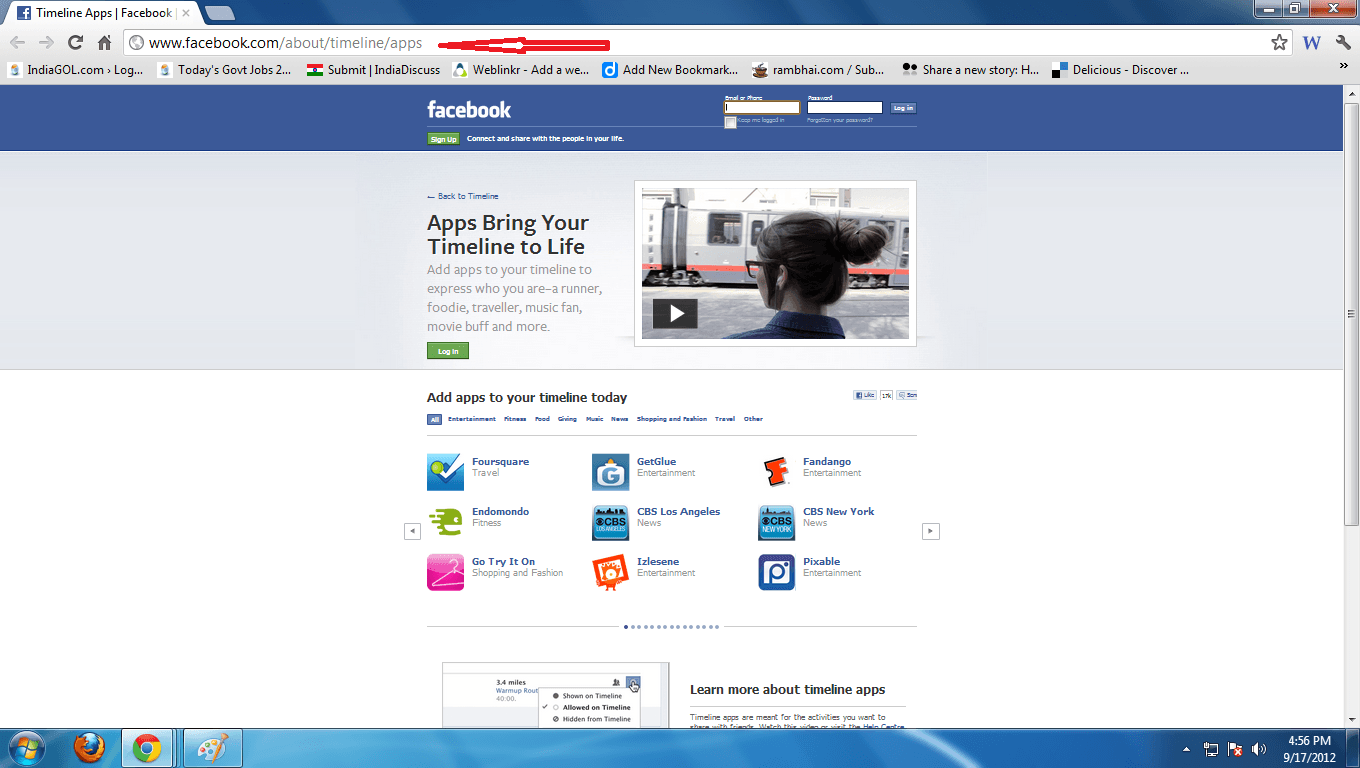
Task: Open the Foursquare app icon
Action: (x=445, y=471)
